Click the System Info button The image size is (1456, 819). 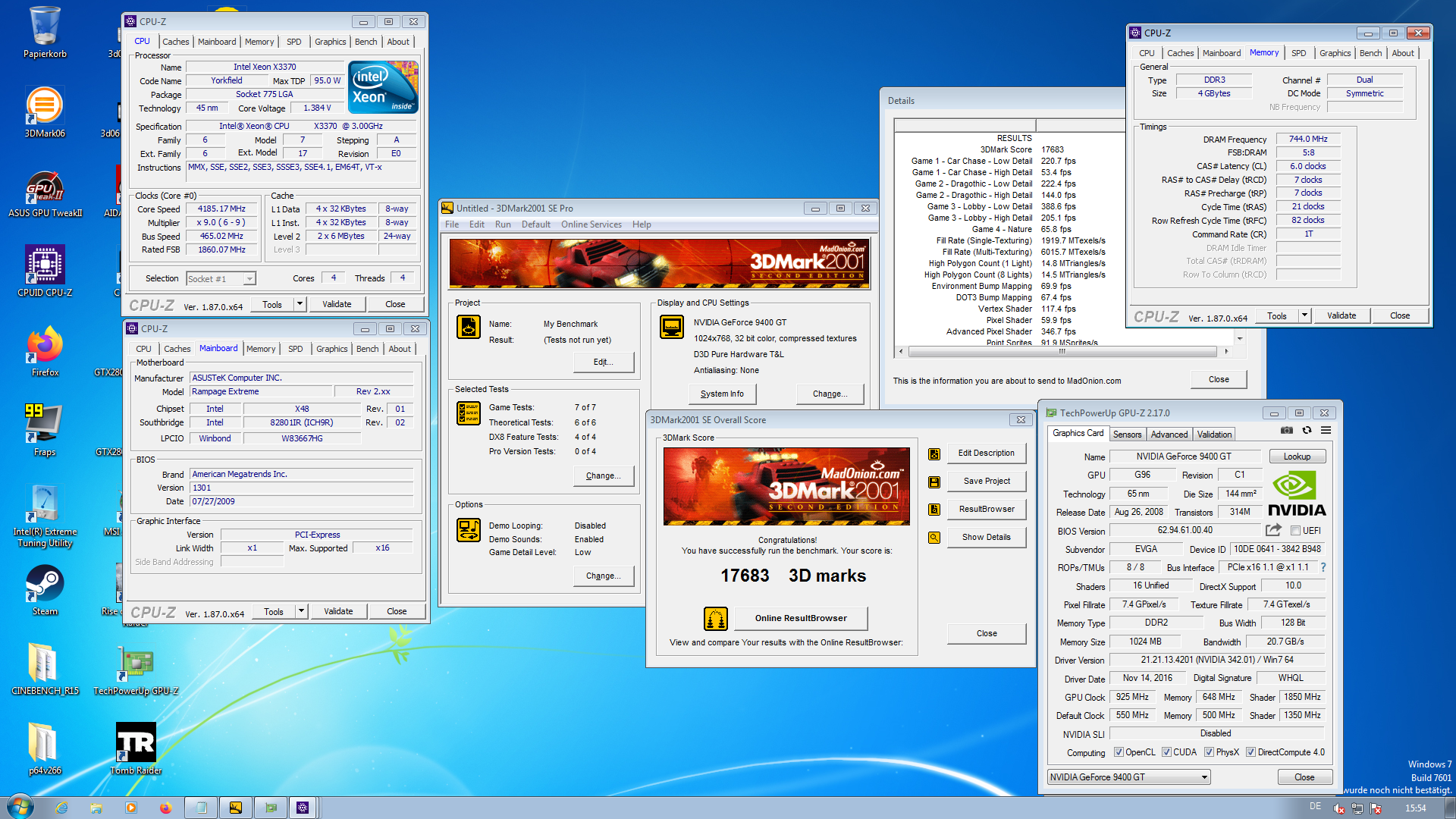tap(722, 394)
